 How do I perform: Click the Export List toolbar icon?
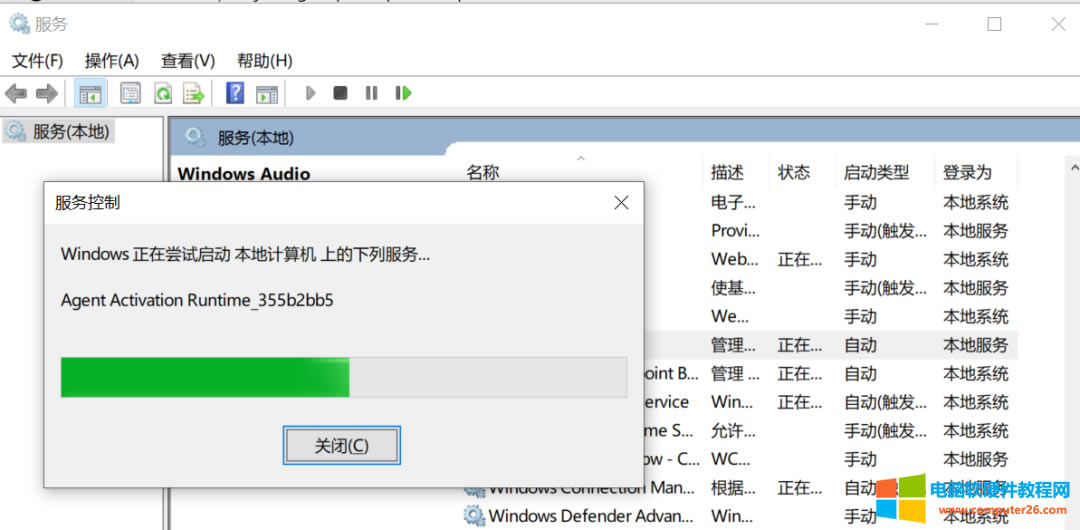[194, 93]
